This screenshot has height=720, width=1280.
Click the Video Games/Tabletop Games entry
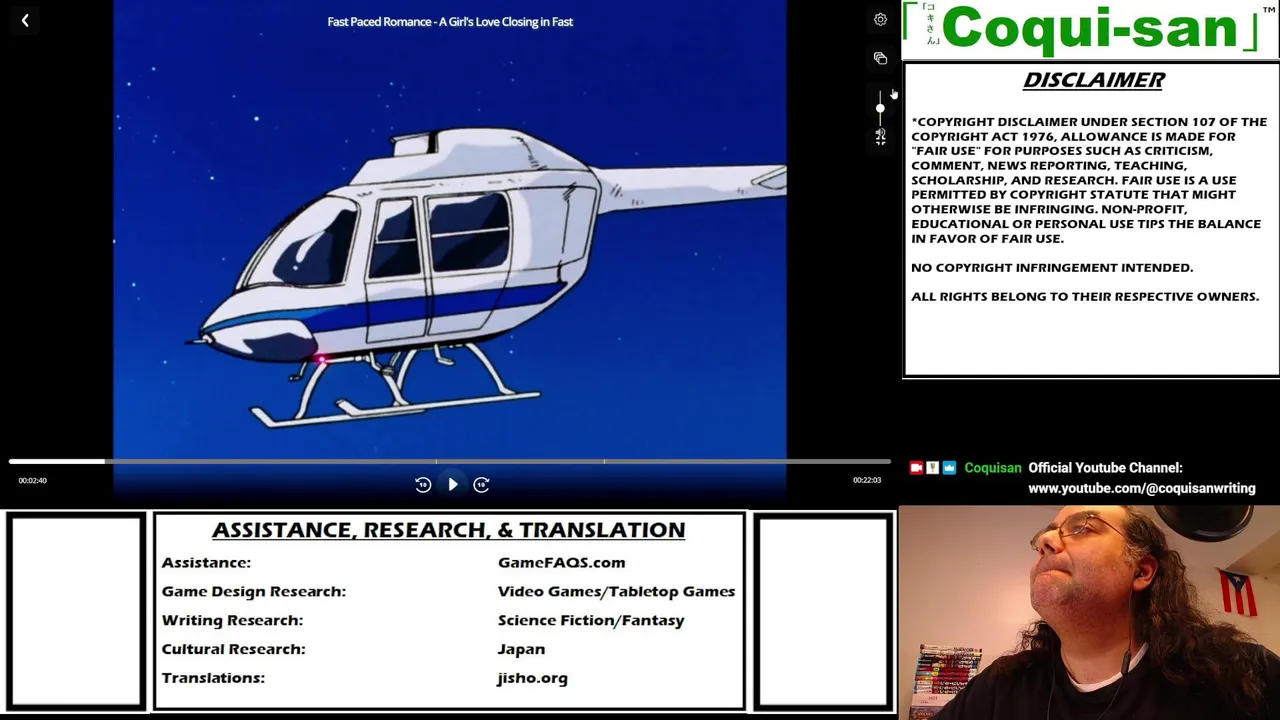pos(616,592)
